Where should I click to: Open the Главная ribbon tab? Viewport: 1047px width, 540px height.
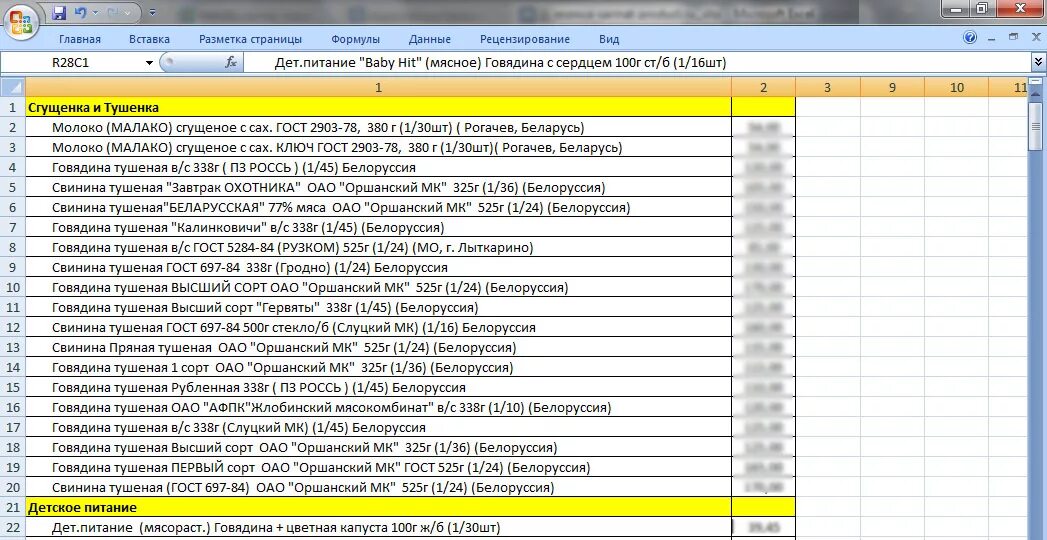click(x=79, y=39)
